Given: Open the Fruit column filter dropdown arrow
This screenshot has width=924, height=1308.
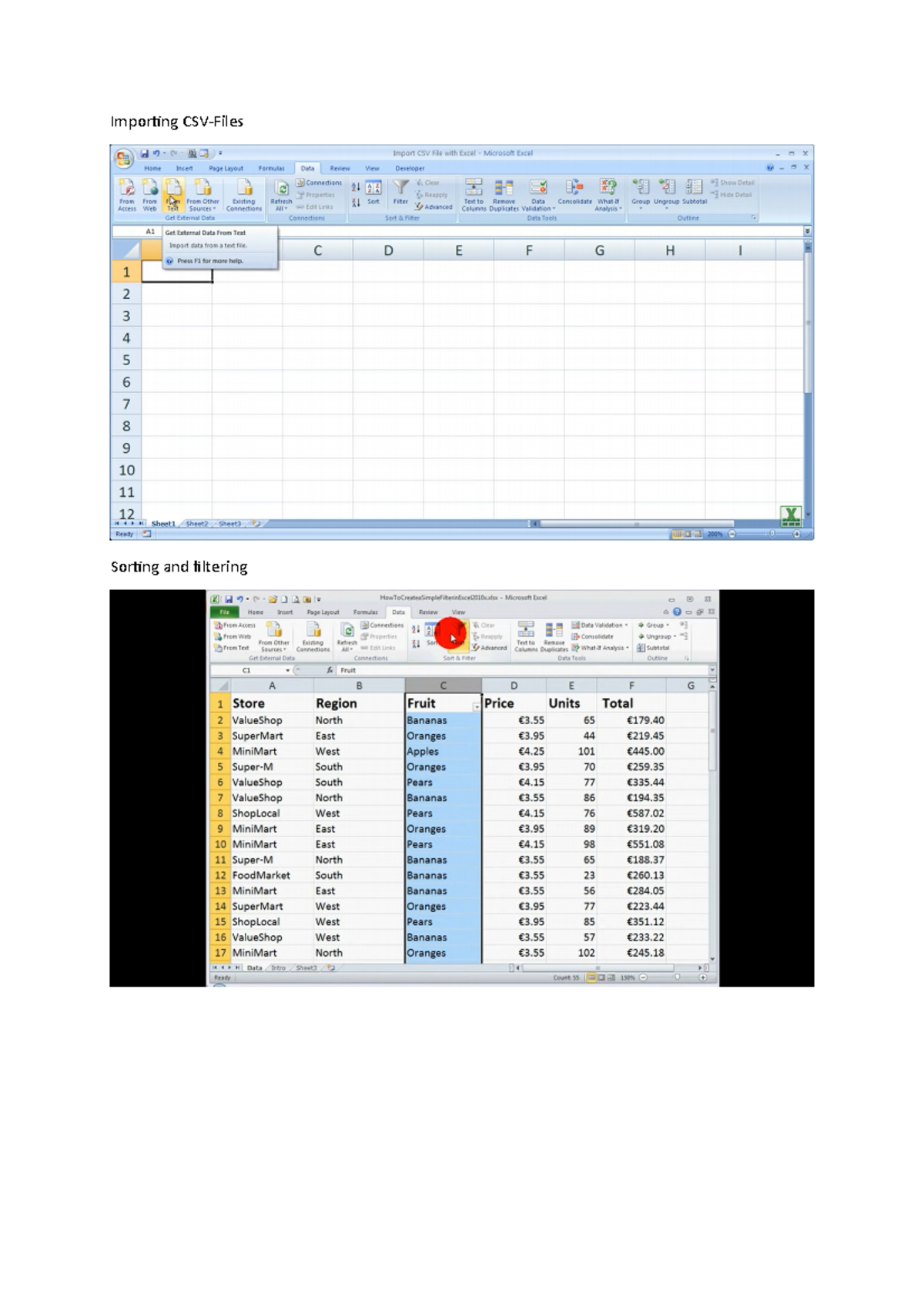Looking at the screenshot, I should 477,706.
